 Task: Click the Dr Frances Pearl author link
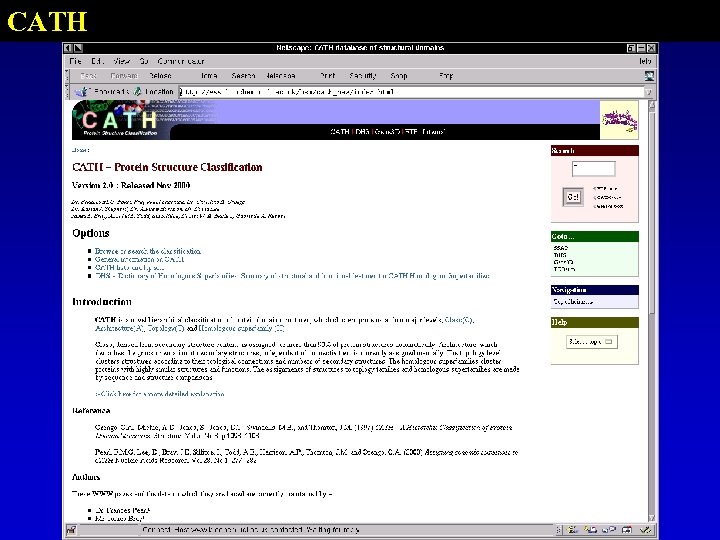coord(122,510)
